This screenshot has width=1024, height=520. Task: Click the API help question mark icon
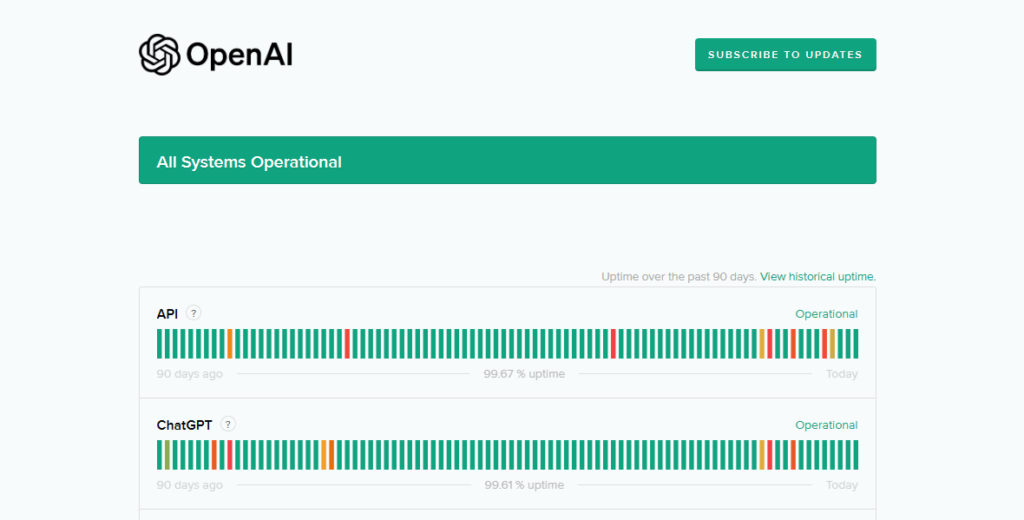coord(193,313)
